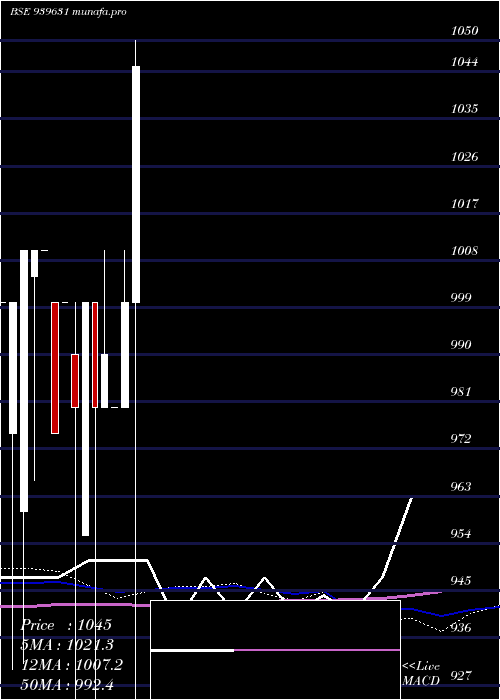Image resolution: width=500 pixels, height=700 pixels.
Task: Click the 999 price axis label
Action: [x=461, y=298]
